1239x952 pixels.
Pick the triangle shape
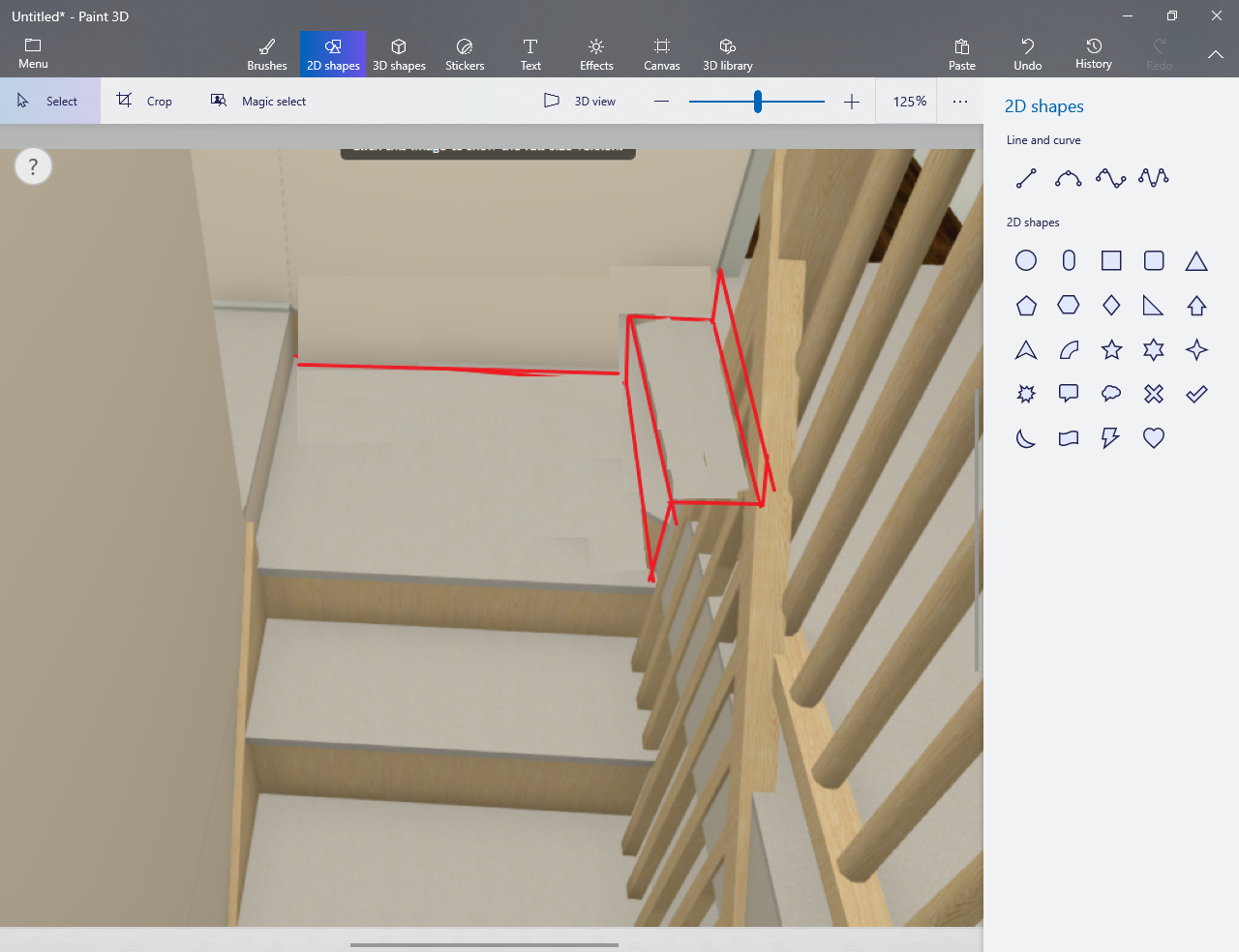pyautogui.click(x=1196, y=261)
